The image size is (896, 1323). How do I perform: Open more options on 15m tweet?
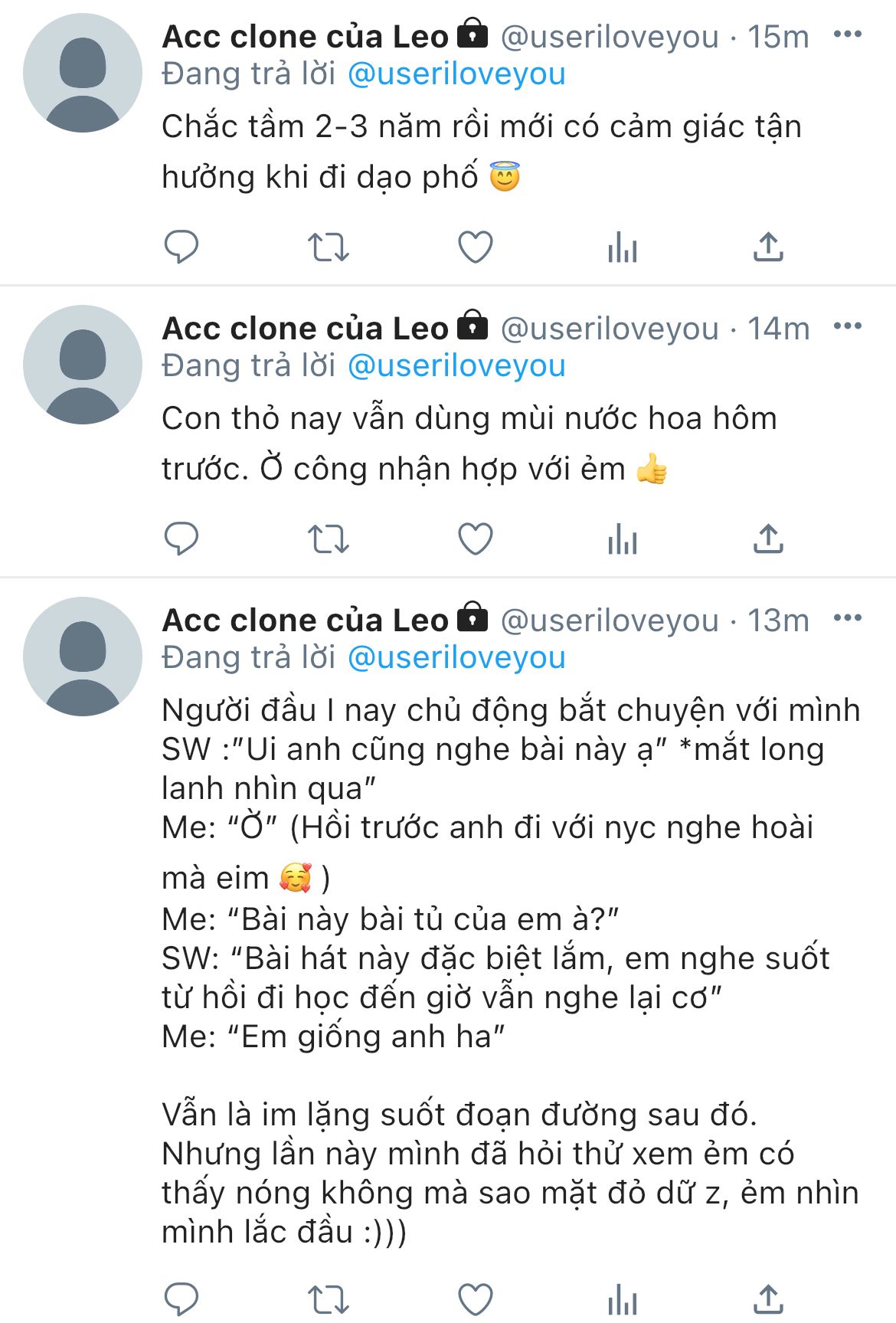(x=847, y=34)
